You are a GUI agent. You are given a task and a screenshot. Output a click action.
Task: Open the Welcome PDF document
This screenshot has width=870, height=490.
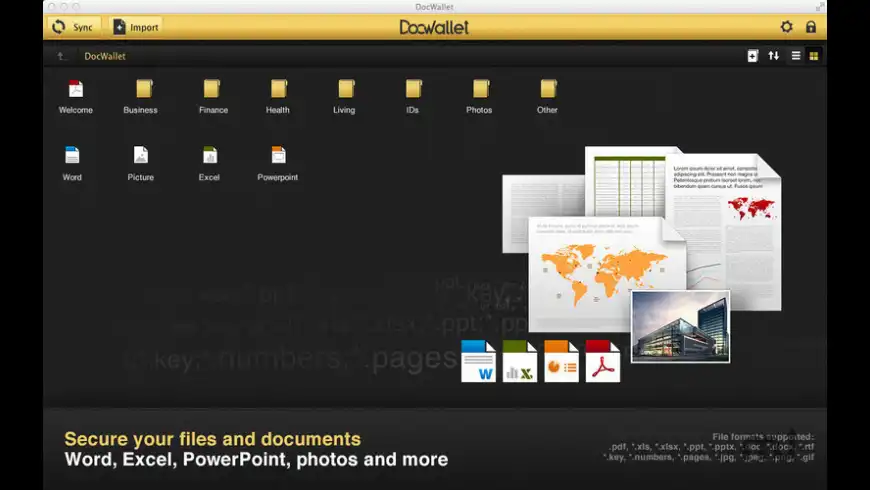pos(75,97)
